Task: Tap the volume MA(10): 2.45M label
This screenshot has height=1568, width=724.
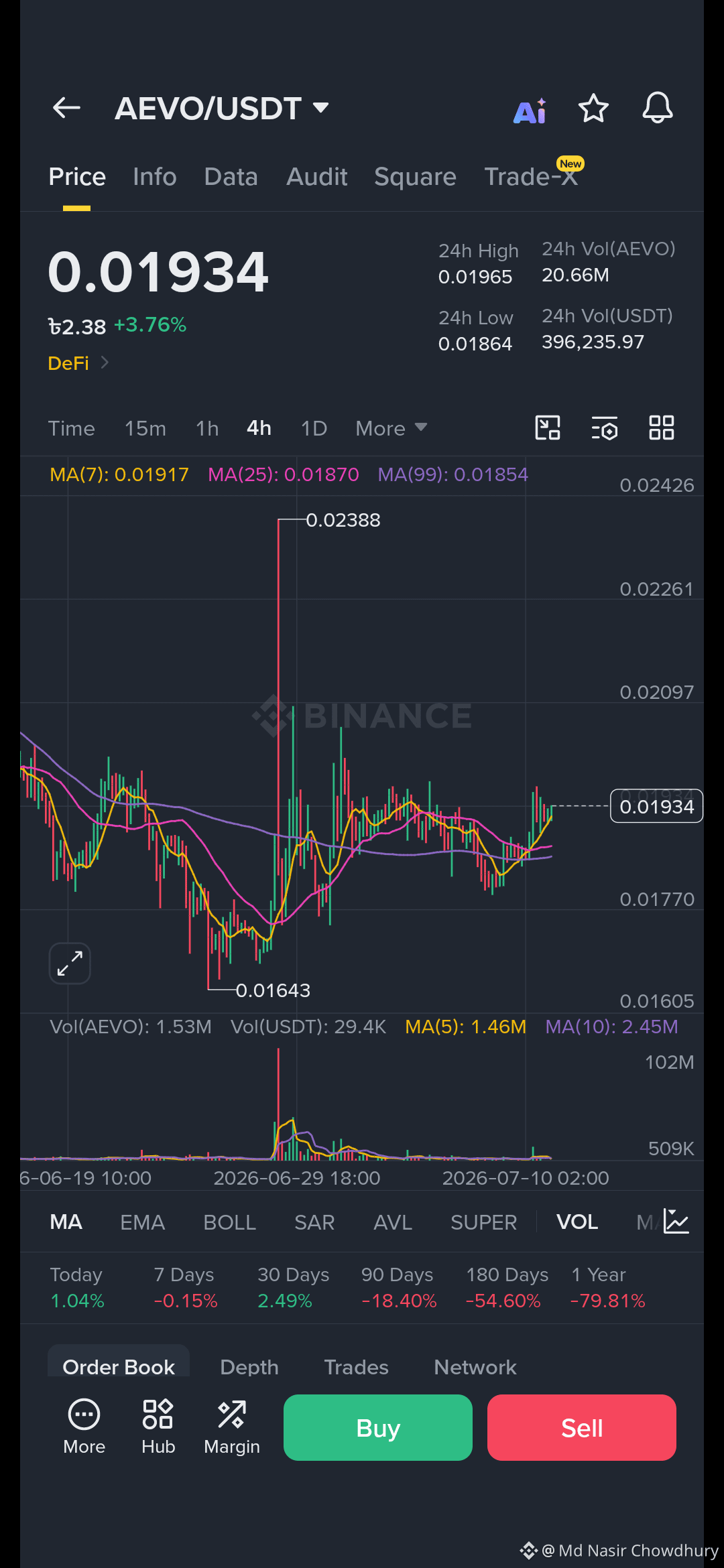Action: coord(612,1027)
